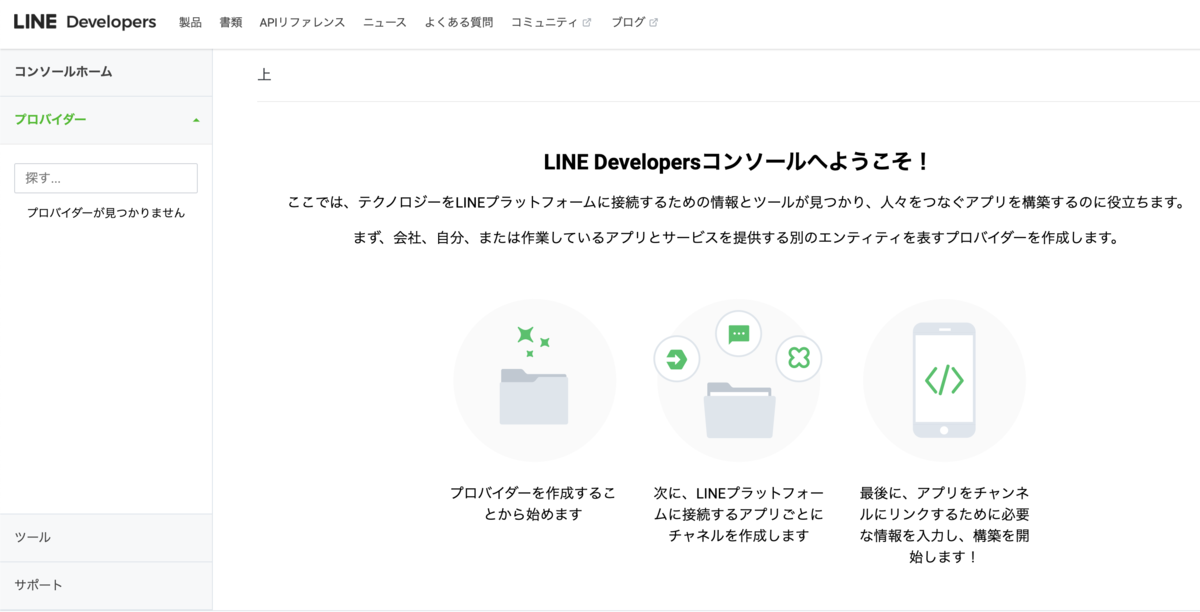This screenshot has width=1200, height=612.
Task: Click the プロバイダーが見つかりません text
Action: click(x=106, y=213)
